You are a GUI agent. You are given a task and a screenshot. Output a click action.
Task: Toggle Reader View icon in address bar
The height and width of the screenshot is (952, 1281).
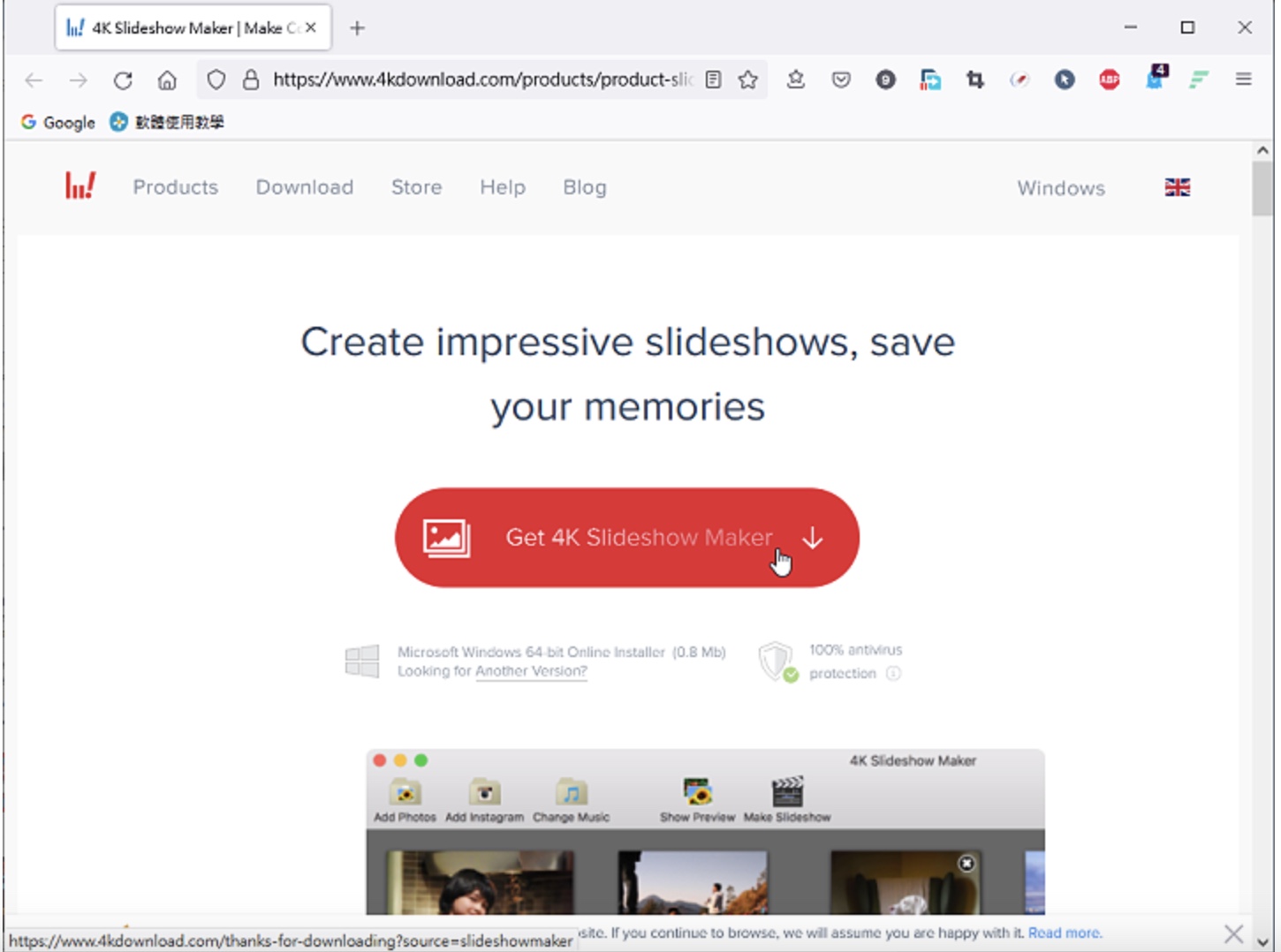click(714, 79)
